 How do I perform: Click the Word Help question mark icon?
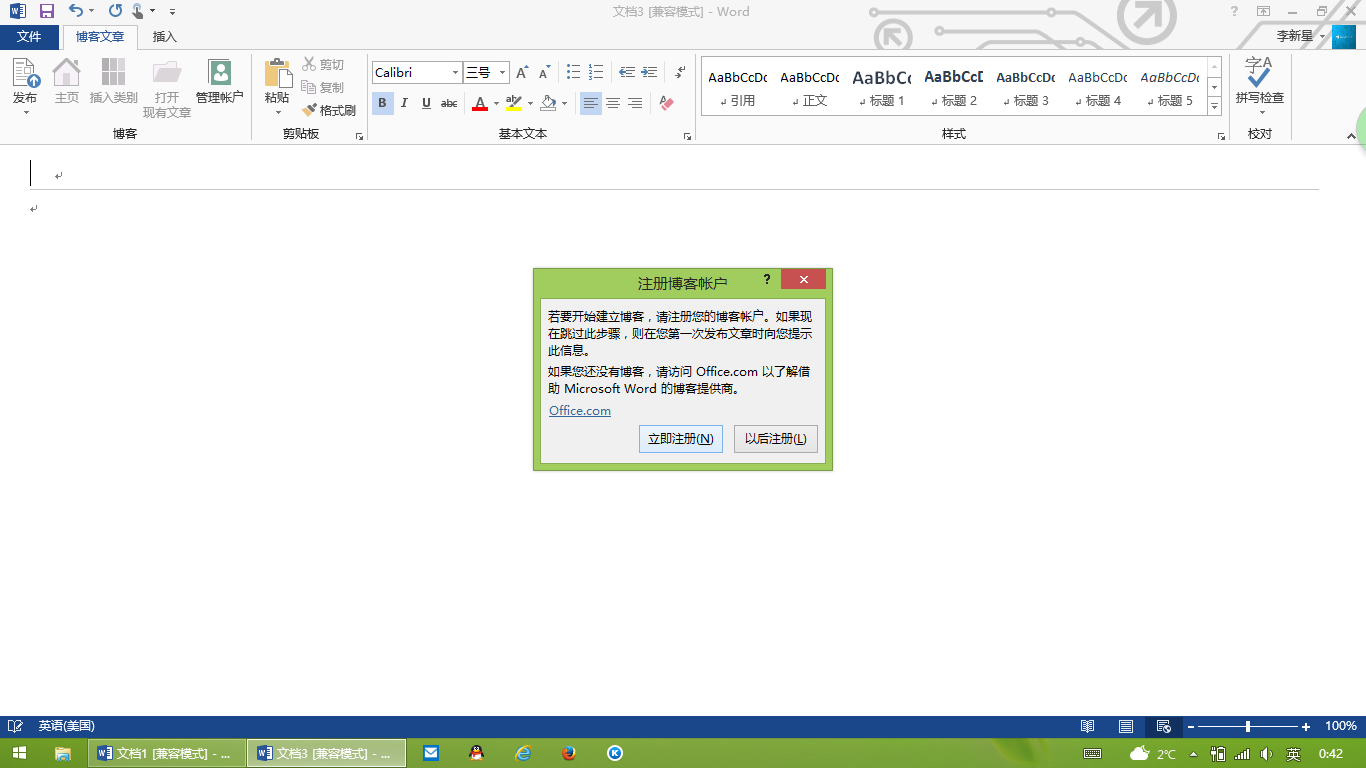[x=1234, y=11]
